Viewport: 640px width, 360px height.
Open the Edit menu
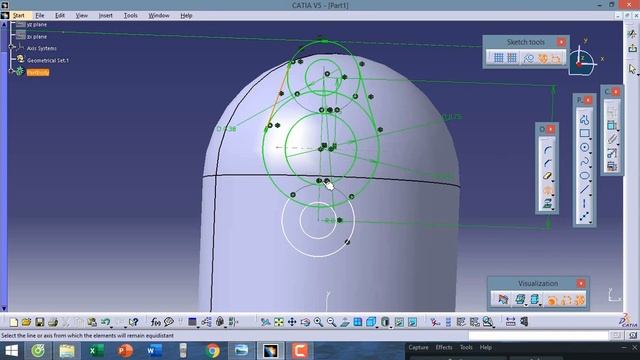point(60,16)
